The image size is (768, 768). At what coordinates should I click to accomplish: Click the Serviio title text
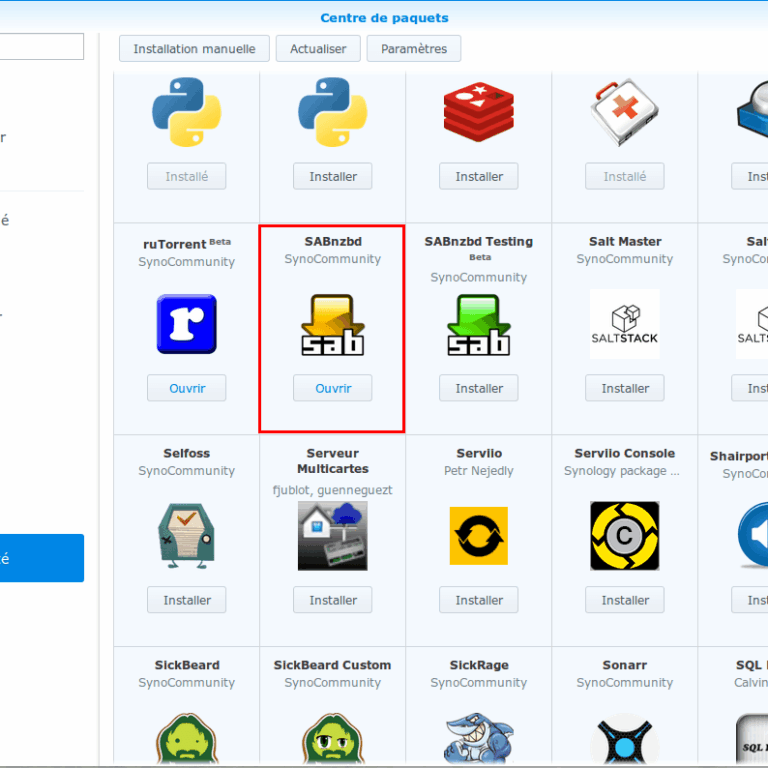pyautogui.click(x=479, y=453)
